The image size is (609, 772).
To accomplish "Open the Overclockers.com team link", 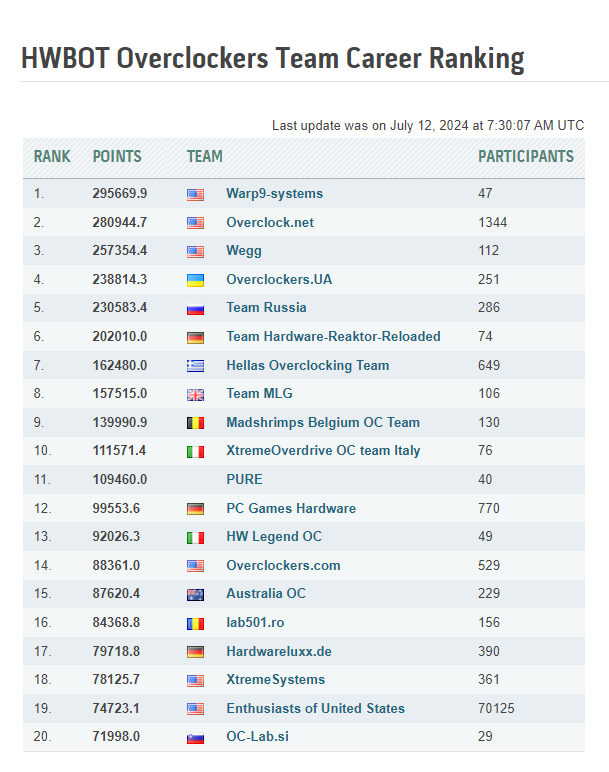I will (x=283, y=565).
